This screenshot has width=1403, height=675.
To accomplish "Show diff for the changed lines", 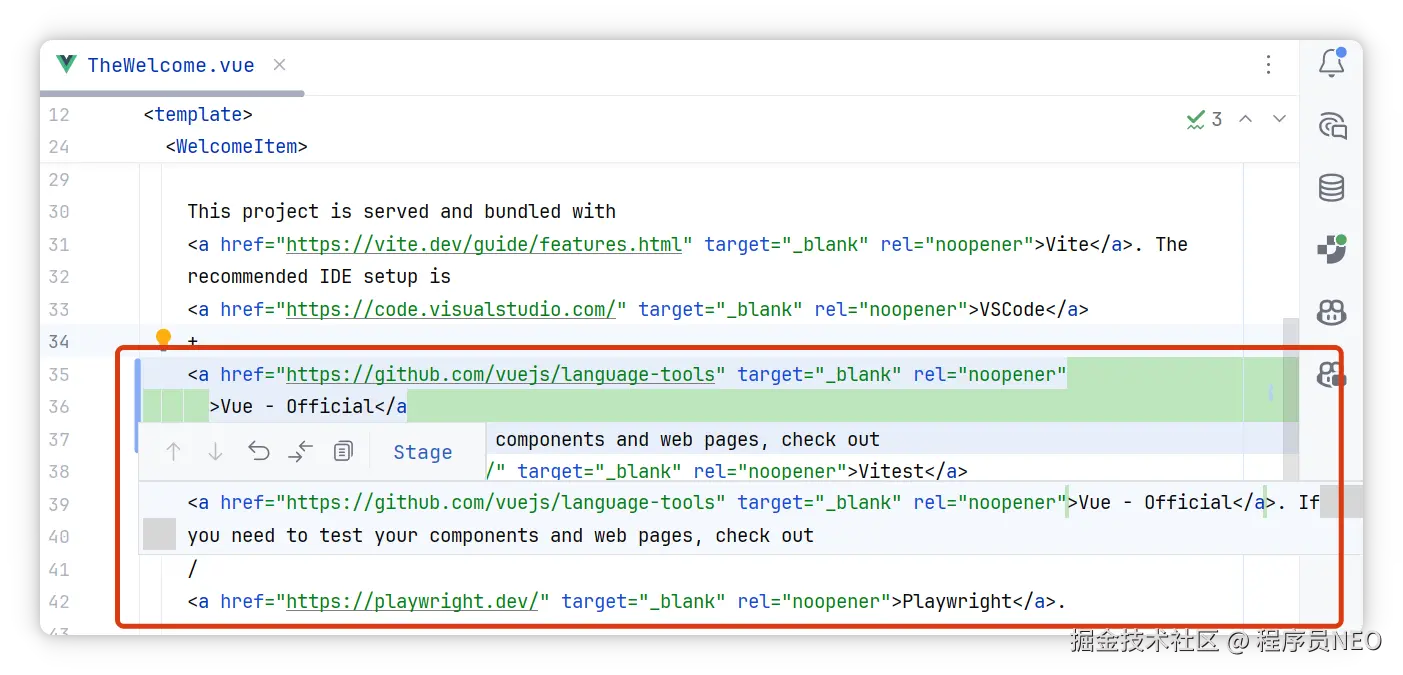I will pos(301,452).
